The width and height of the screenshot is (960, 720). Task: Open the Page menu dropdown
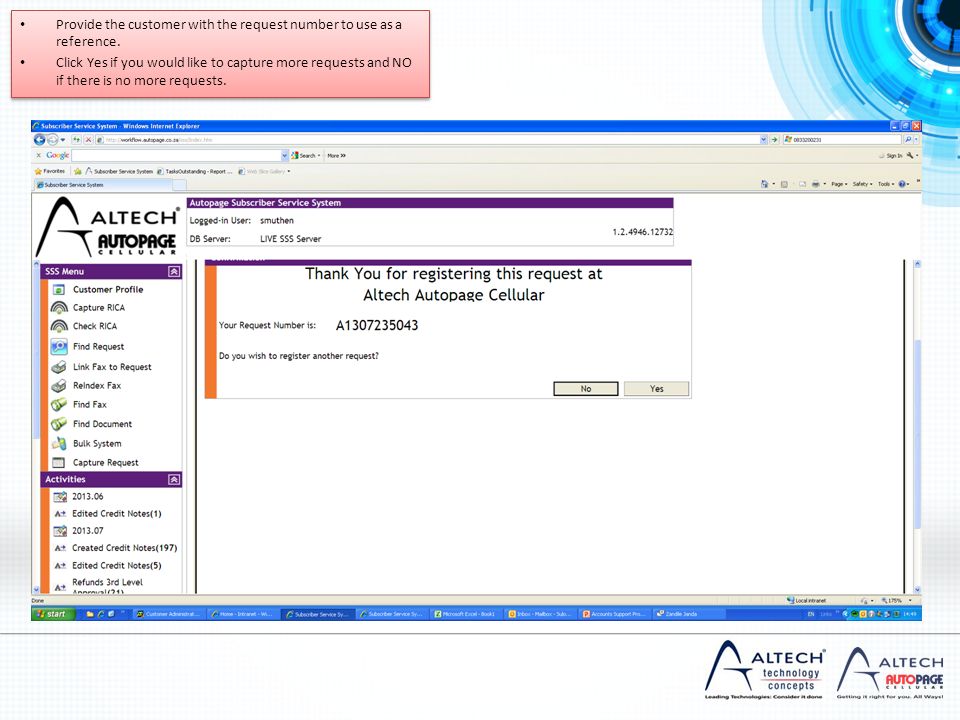click(x=839, y=184)
